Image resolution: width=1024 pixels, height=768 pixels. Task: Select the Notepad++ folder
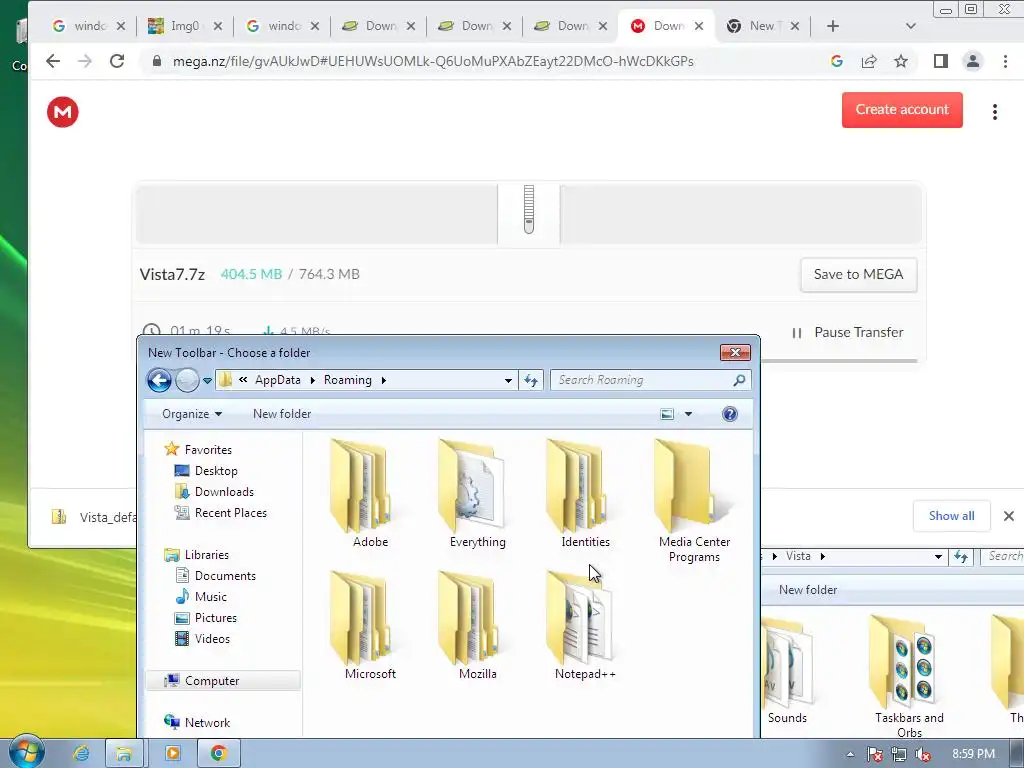click(585, 626)
